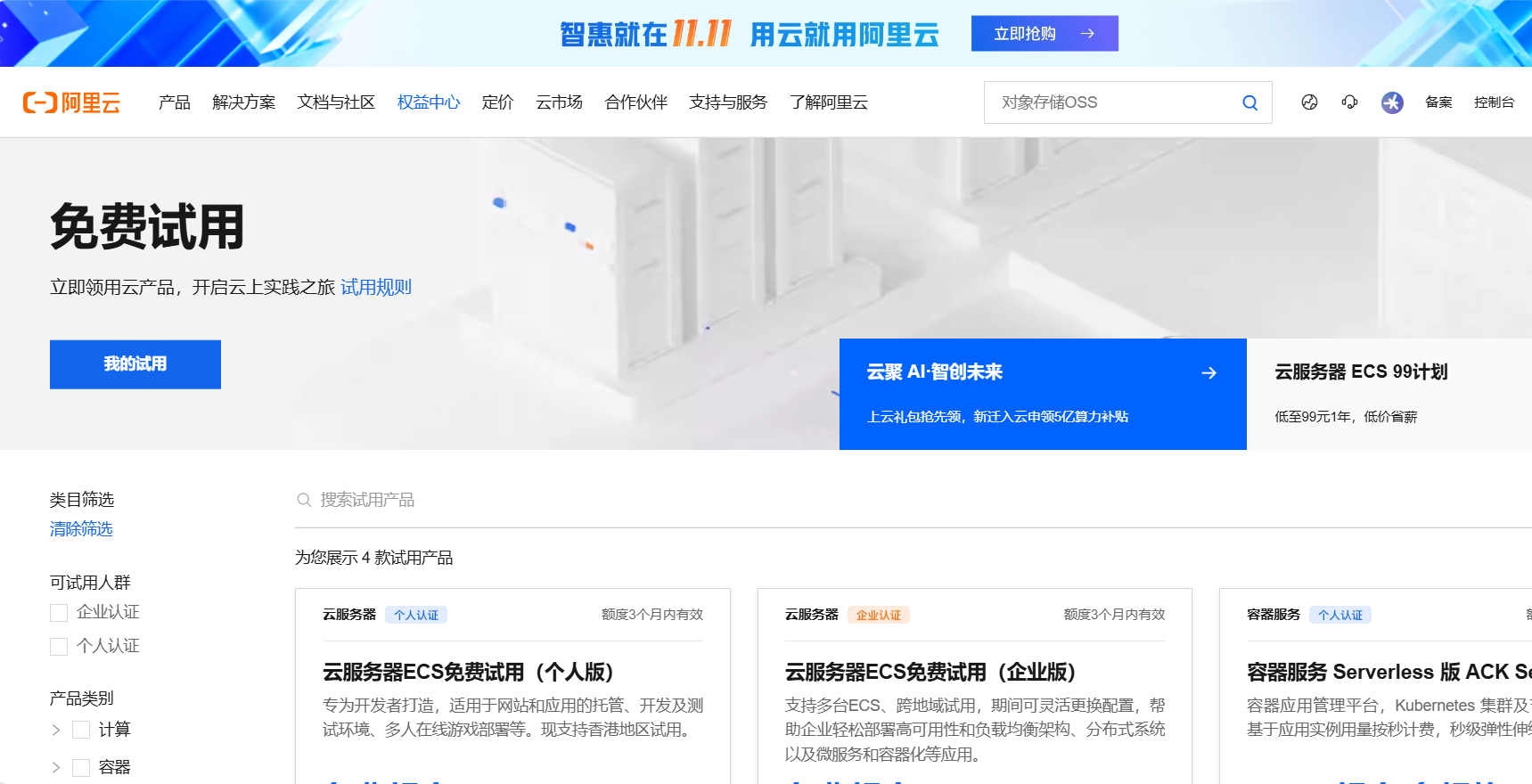
Task: Open 云服务器ECS免费试用（个人版） title
Action: pyautogui.click(x=469, y=672)
